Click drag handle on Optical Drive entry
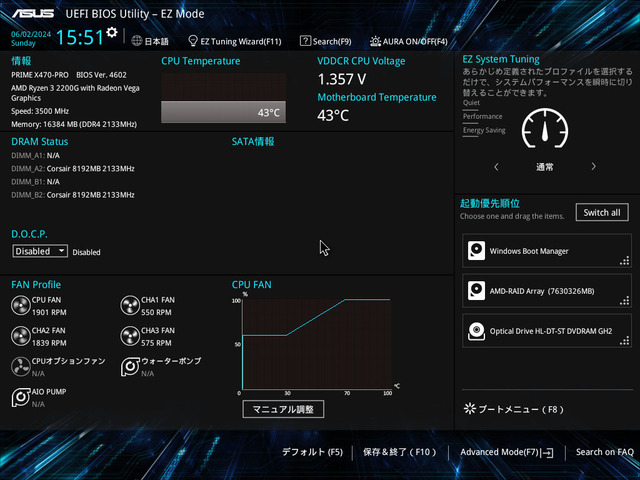This screenshot has height=480, width=640. click(x=624, y=341)
